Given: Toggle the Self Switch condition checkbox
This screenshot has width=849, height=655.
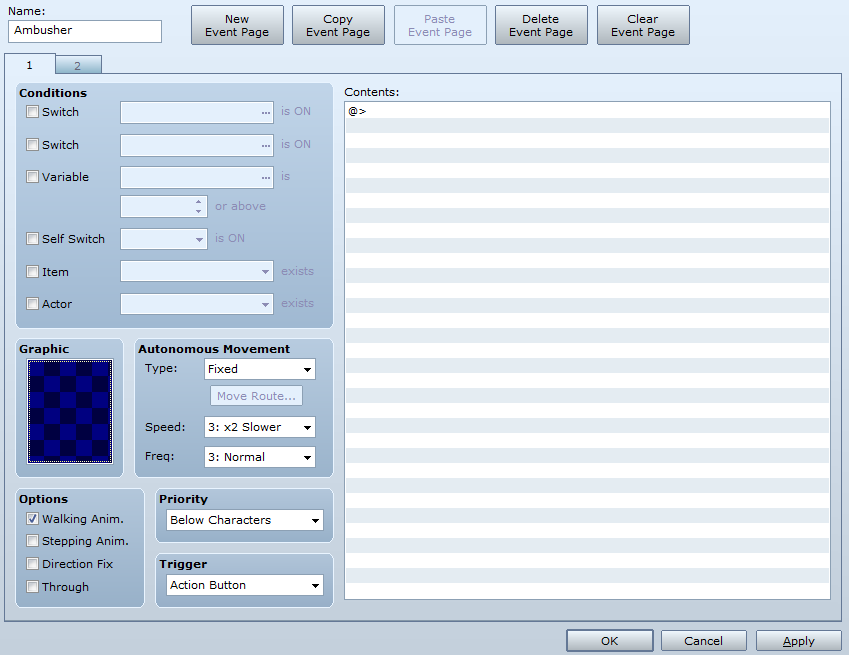Looking at the screenshot, I should pyautogui.click(x=33, y=239).
